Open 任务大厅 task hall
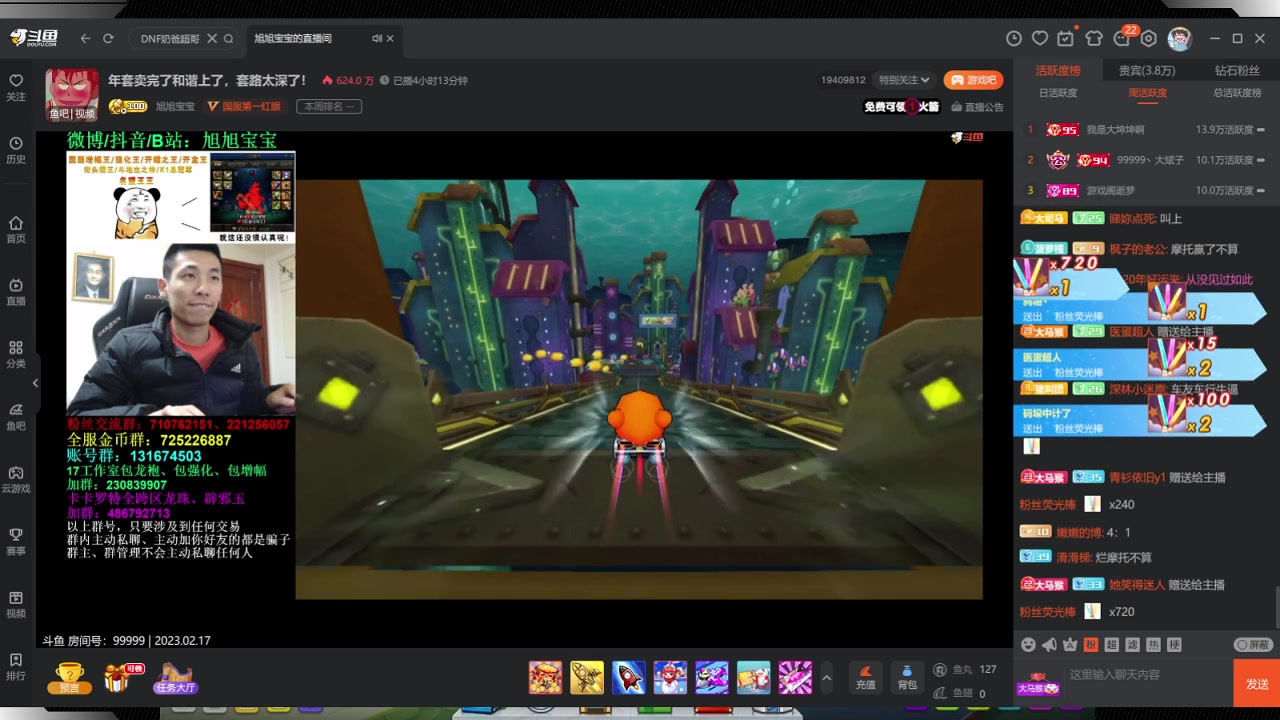The height and width of the screenshot is (720, 1280). pos(175,677)
